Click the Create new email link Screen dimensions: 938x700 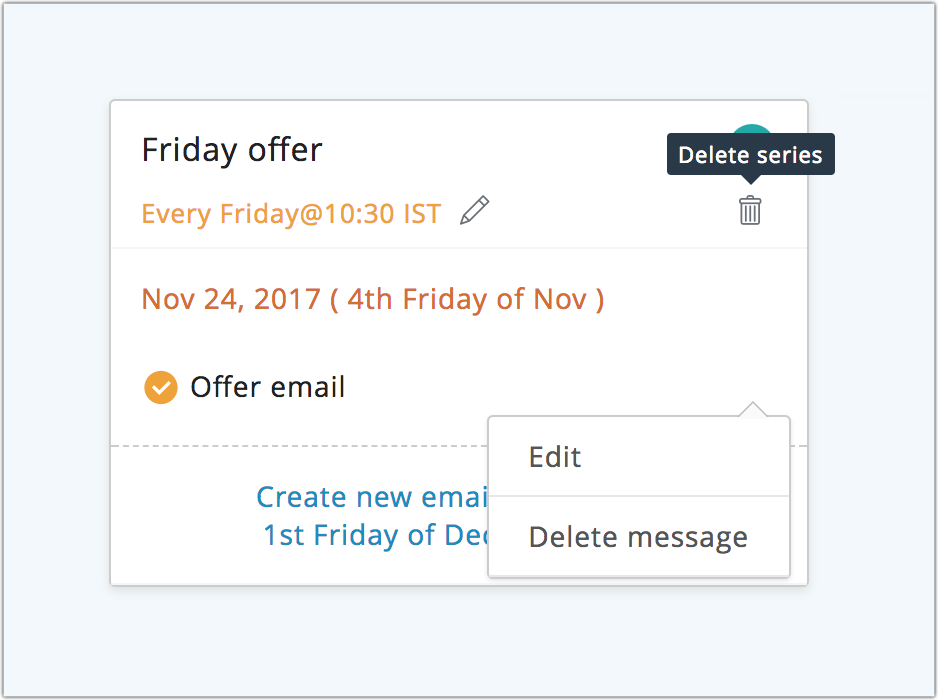[371, 497]
